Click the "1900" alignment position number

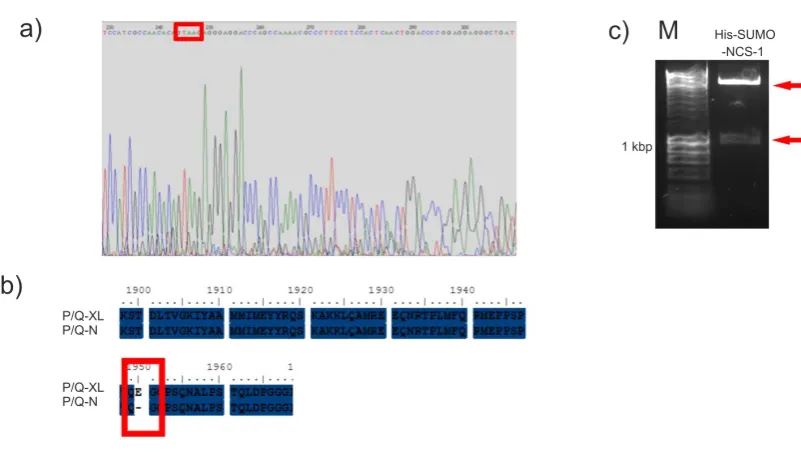pos(138,290)
